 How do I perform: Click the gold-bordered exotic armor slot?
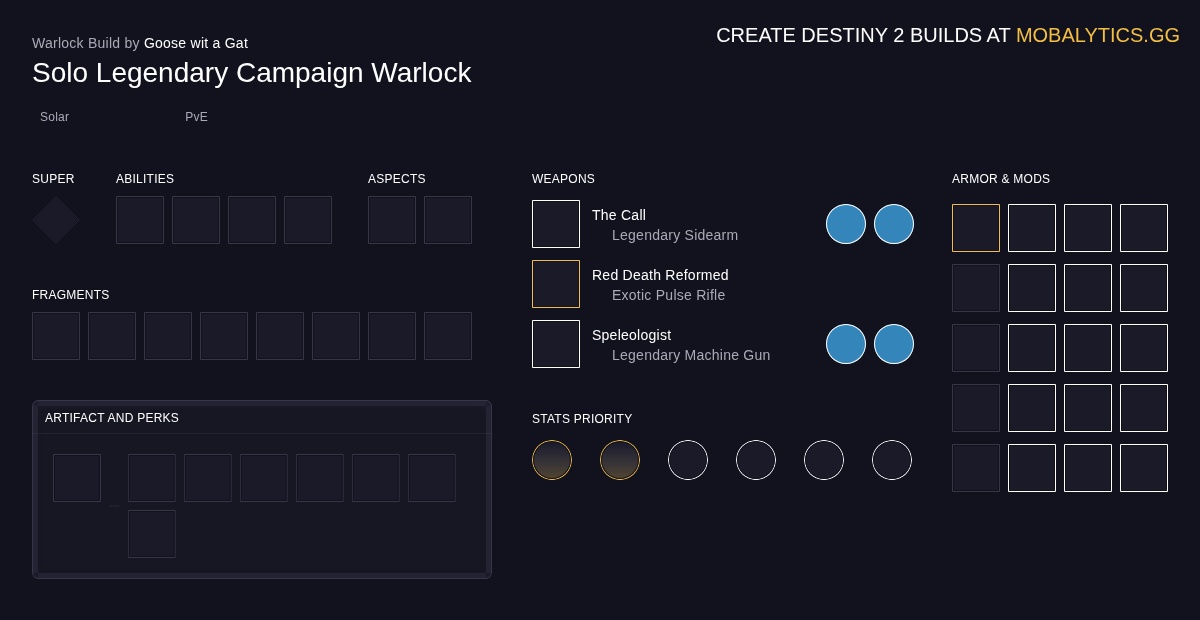pyautogui.click(x=976, y=228)
